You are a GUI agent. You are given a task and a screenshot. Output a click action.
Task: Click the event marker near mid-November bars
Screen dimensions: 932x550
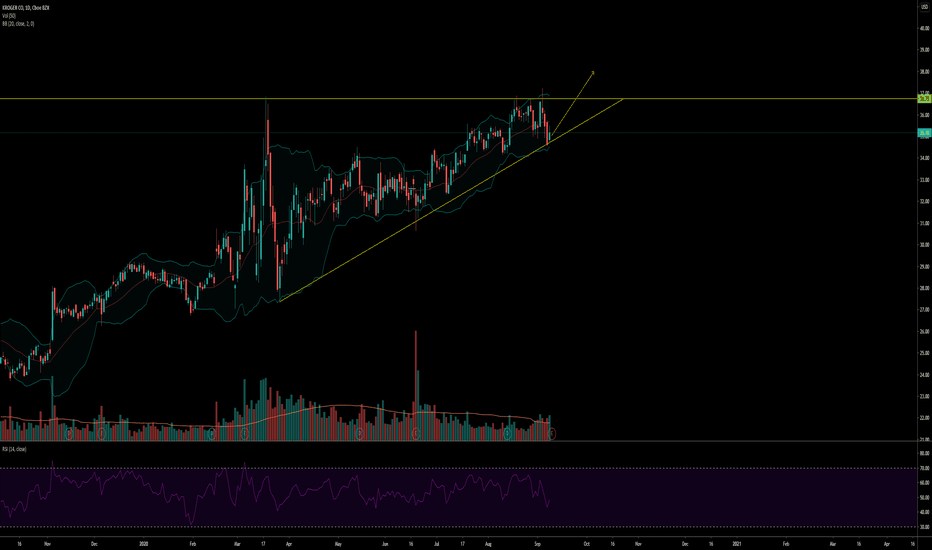tap(69, 435)
